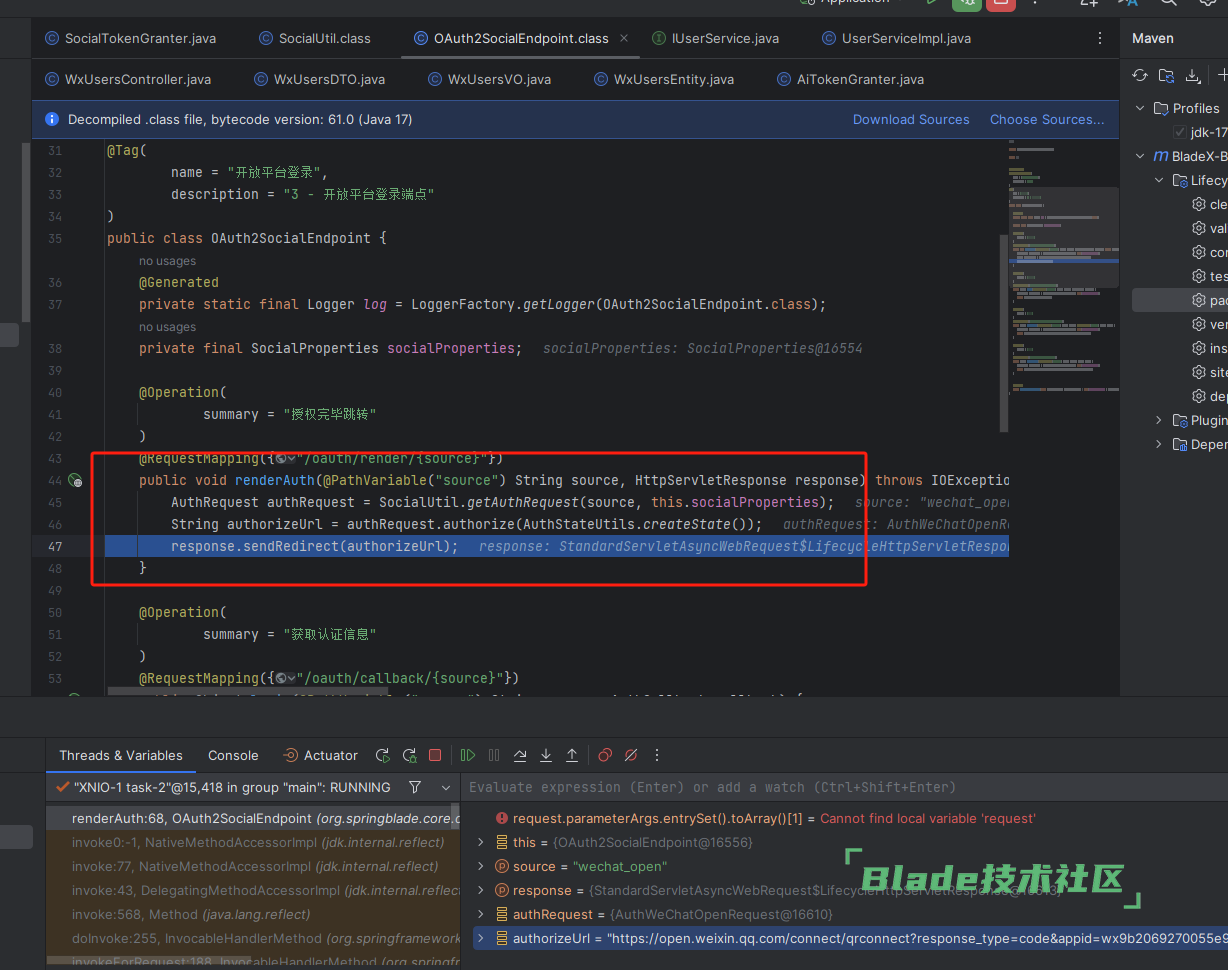
Task: Select the invoke:568 Method frame
Action: click(x=254, y=914)
